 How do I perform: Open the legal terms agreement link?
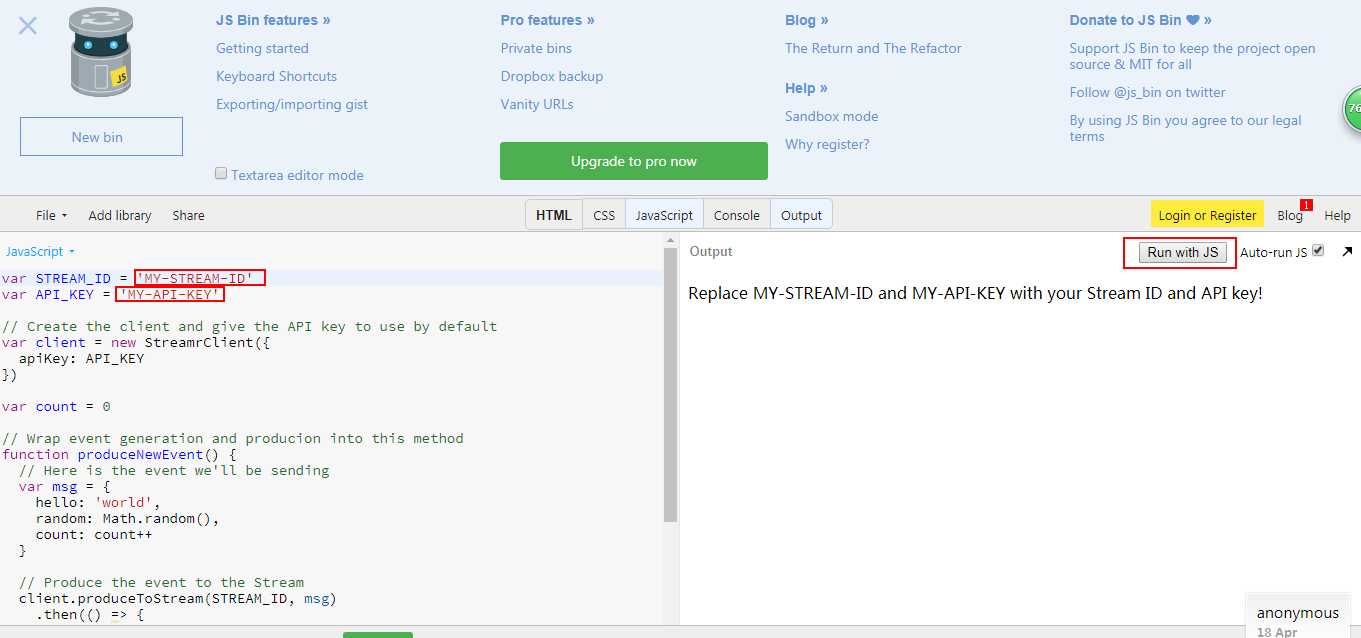[1185, 128]
